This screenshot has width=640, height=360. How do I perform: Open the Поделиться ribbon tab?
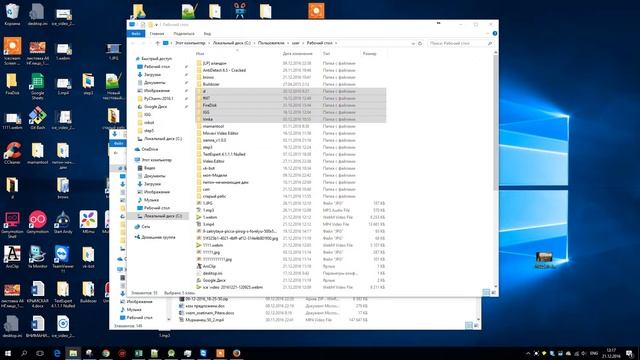pos(184,33)
